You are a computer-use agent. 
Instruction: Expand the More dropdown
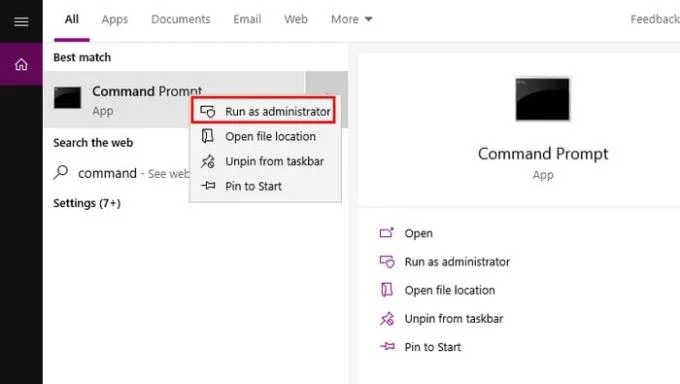351,20
